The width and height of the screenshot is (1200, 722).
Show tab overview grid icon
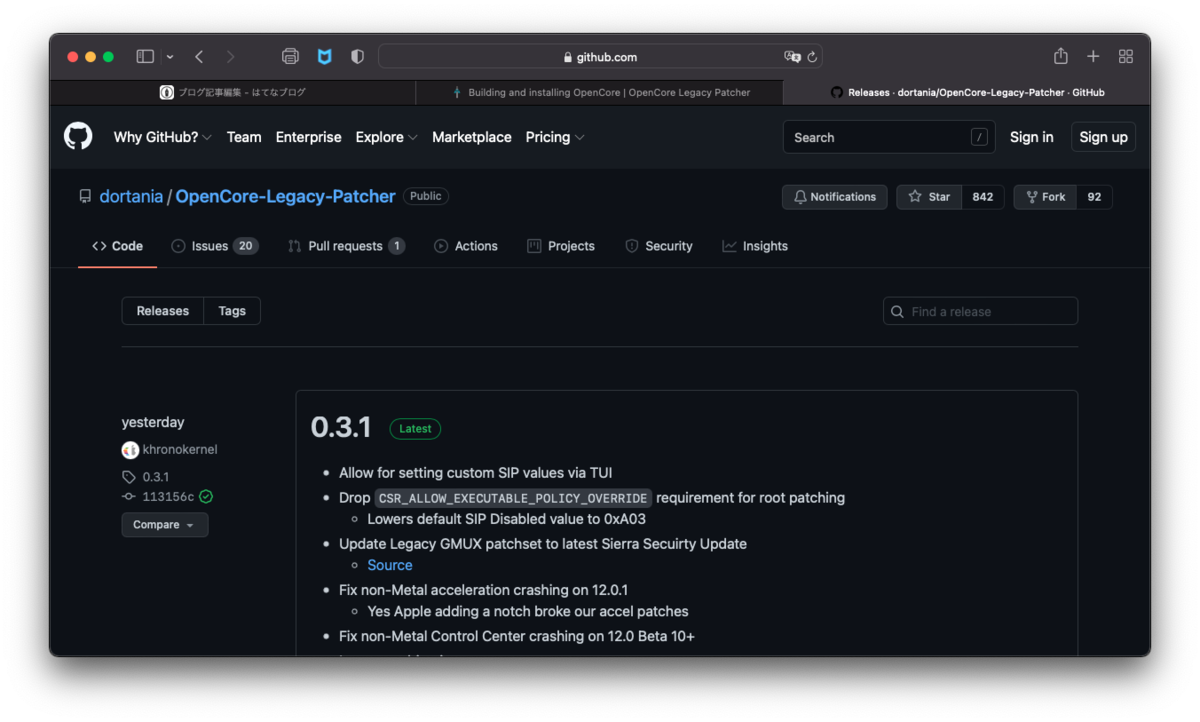tap(1126, 57)
